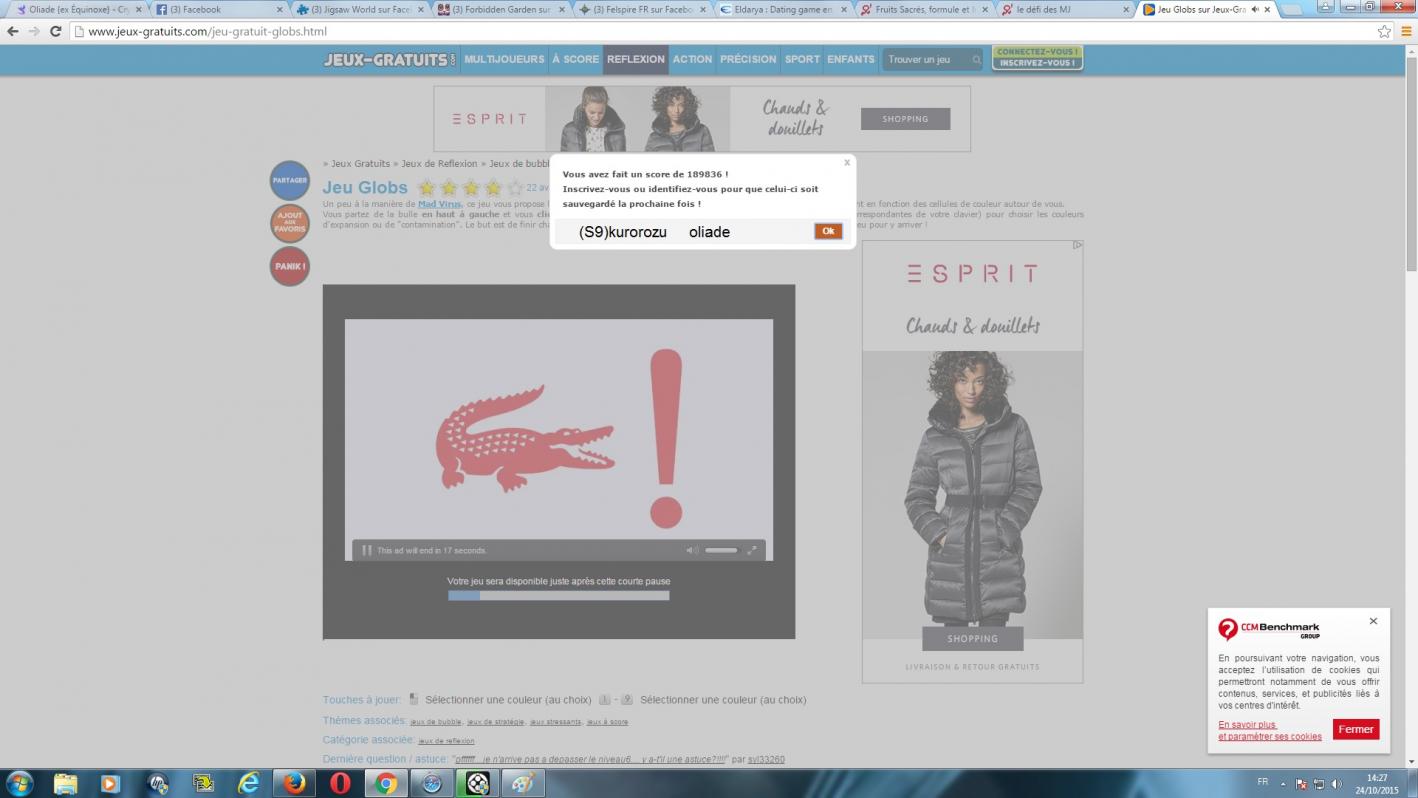1418x798 pixels.
Task: Mute the ad with the speaker icon
Action: [691, 550]
